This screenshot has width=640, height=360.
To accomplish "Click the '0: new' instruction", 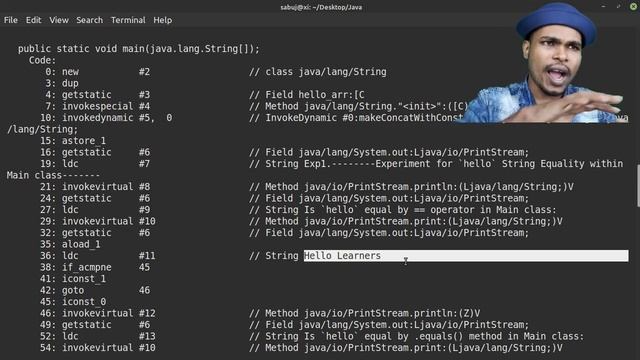I will pyautogui.click(x=98, y=72).
